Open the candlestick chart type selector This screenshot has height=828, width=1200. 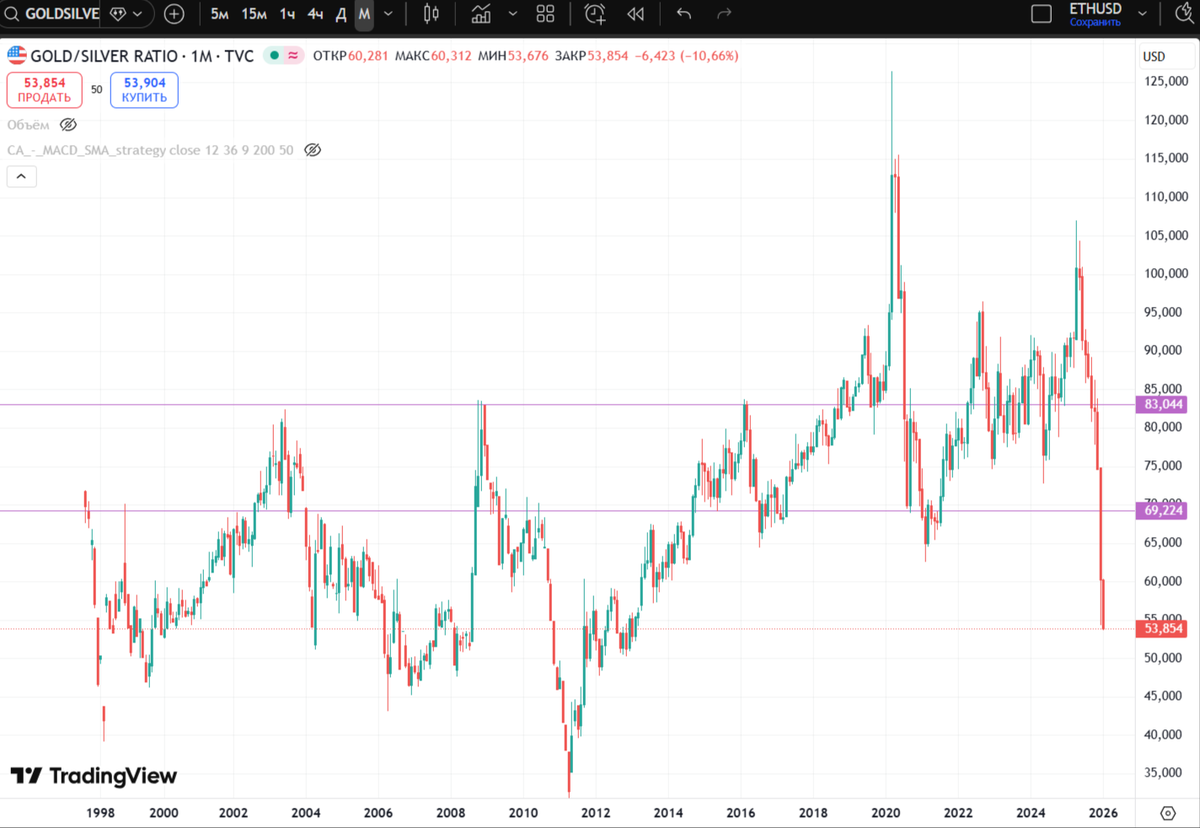[x=432, y=14]
